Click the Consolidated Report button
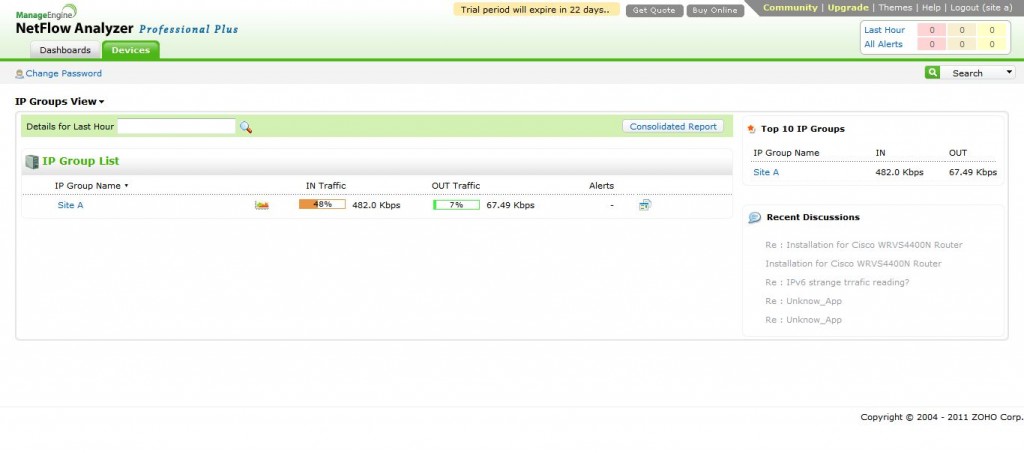Viewport: 1024px width, 453px height. (673, 127)
